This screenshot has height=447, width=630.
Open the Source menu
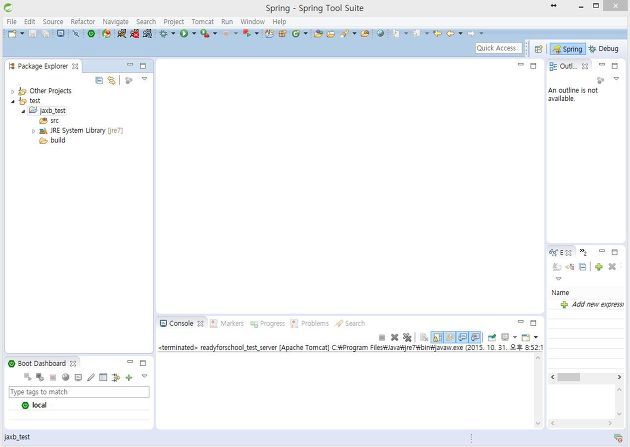pyautogui.click(x=53, y=22)
